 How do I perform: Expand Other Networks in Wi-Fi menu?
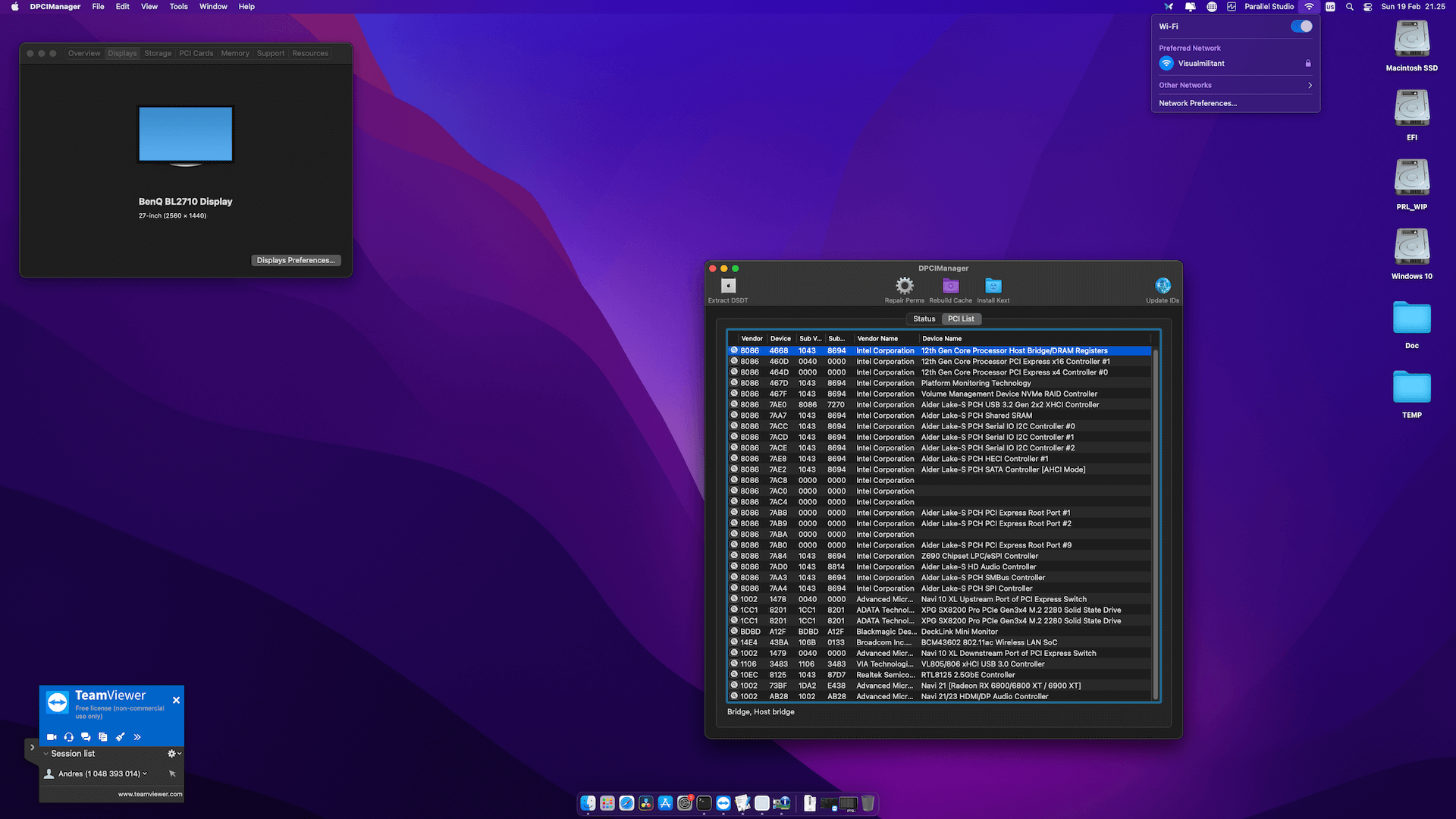pos(1235,85)
